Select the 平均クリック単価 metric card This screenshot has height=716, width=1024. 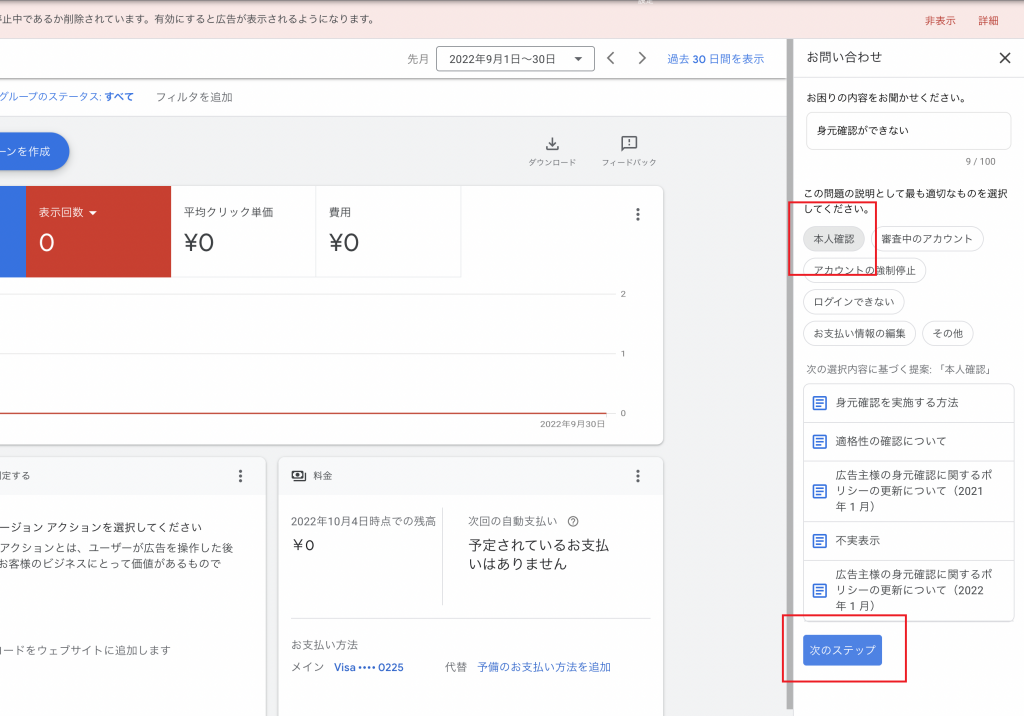click(243, 231)
